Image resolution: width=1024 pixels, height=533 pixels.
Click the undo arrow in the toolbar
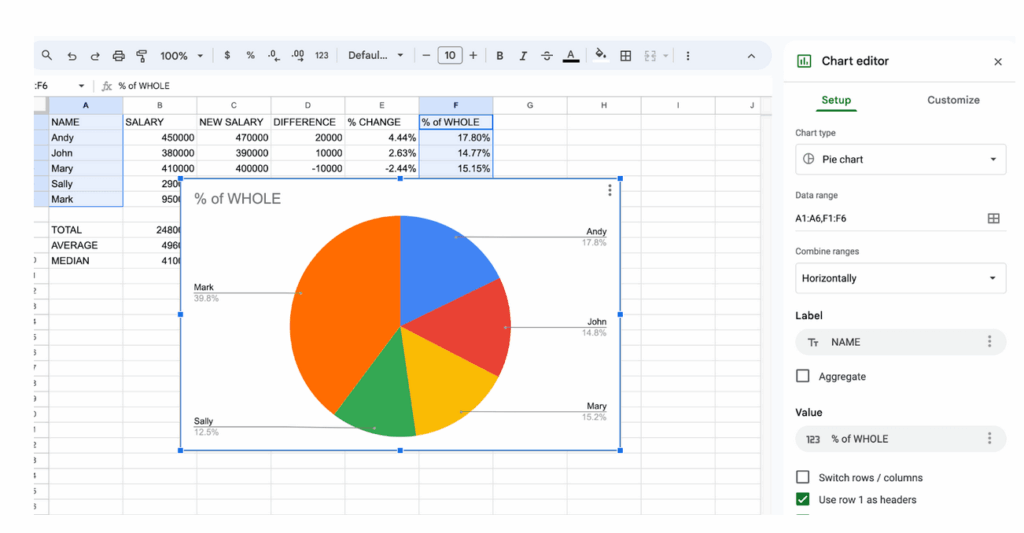coord(72,56)
